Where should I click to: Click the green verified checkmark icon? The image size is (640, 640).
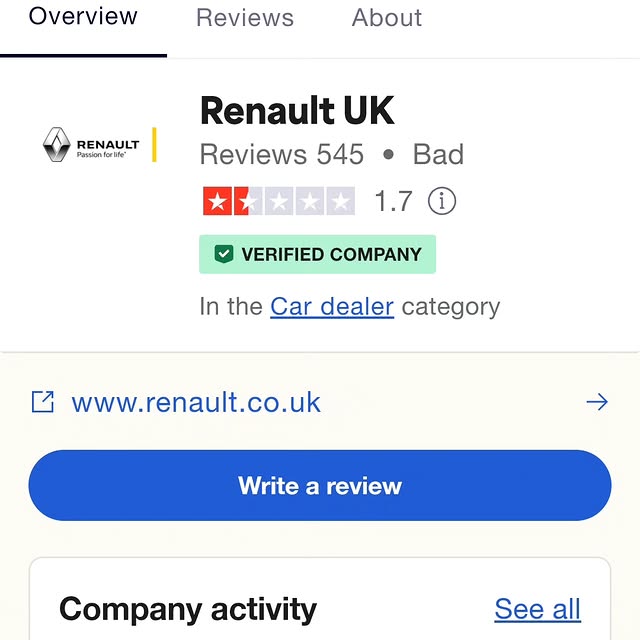224,254
